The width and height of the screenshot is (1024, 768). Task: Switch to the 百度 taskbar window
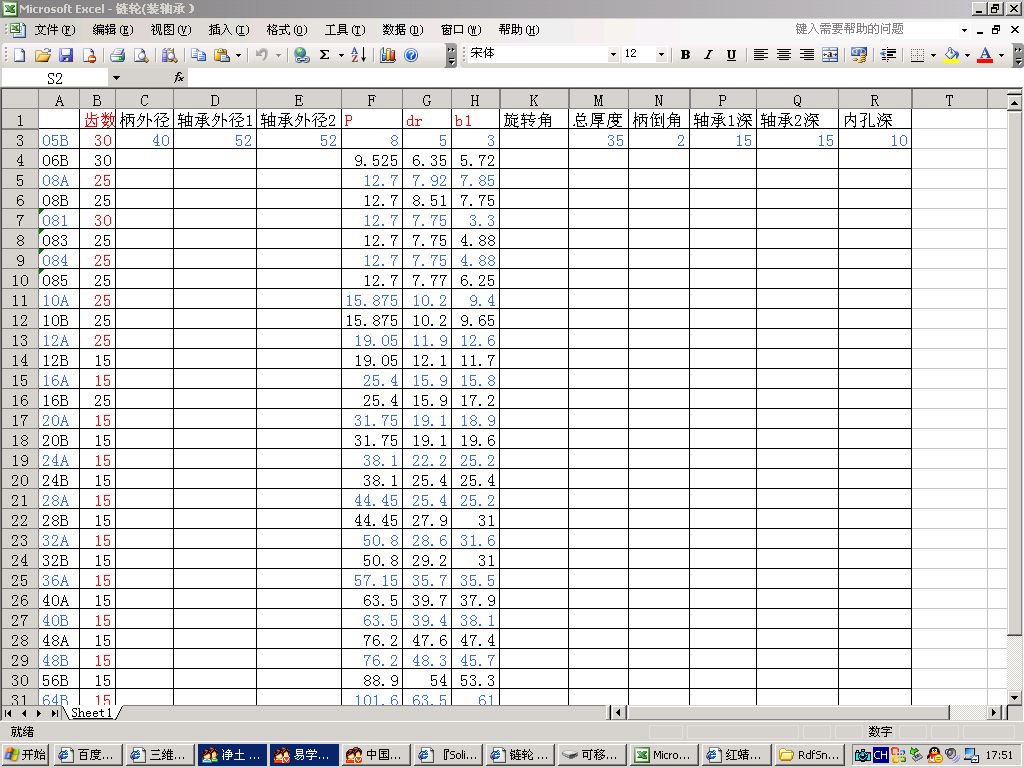[86, 754]
